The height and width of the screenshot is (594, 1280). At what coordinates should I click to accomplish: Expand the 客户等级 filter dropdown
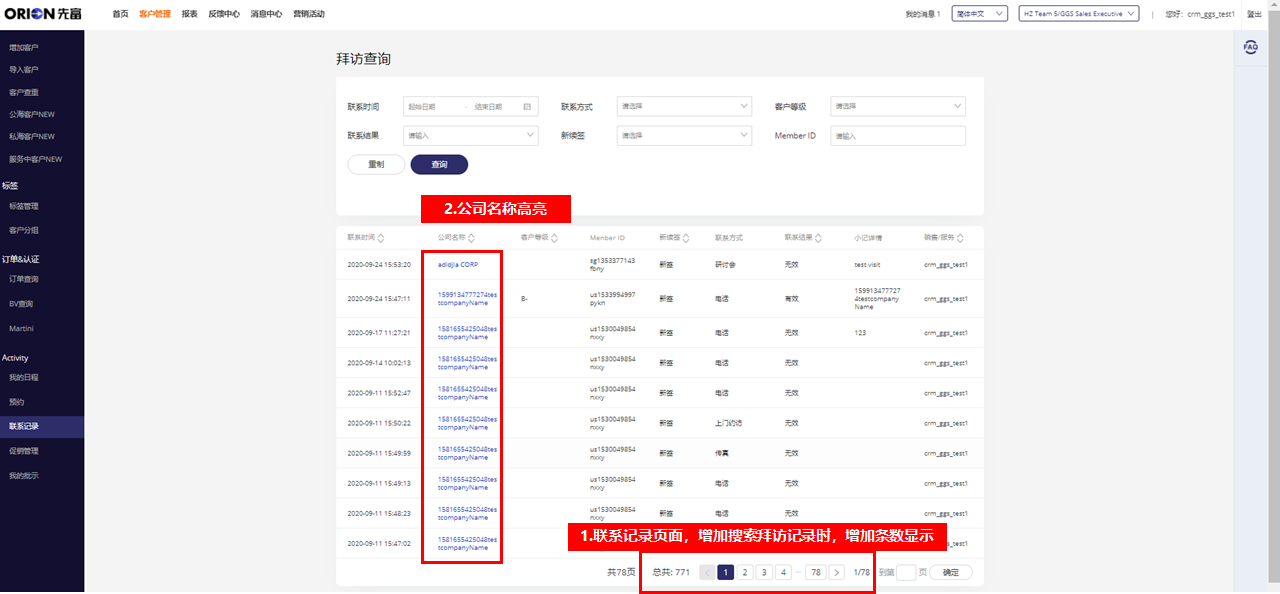pyautogui.click(x=898, y=106)
